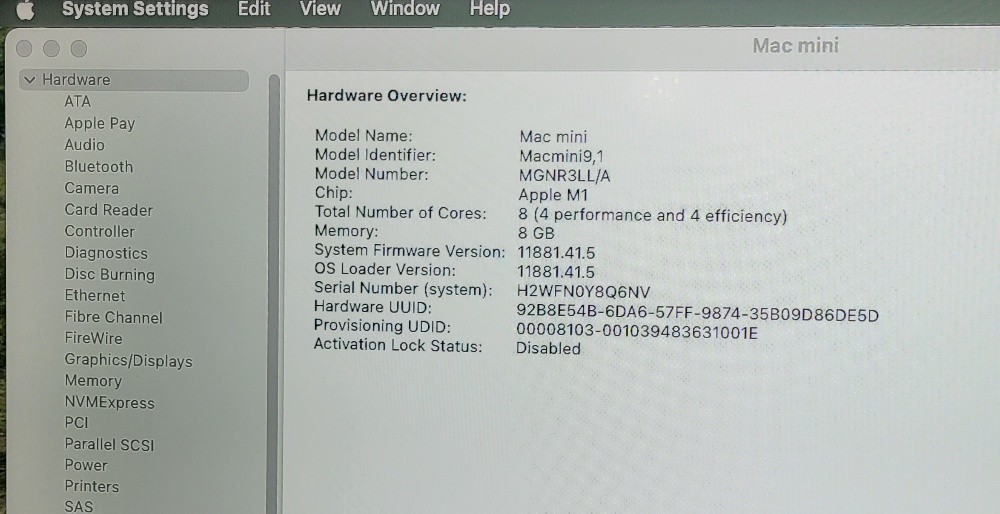
Task: Select Disc Burning in the sidebar
Action: pos(110,275)
